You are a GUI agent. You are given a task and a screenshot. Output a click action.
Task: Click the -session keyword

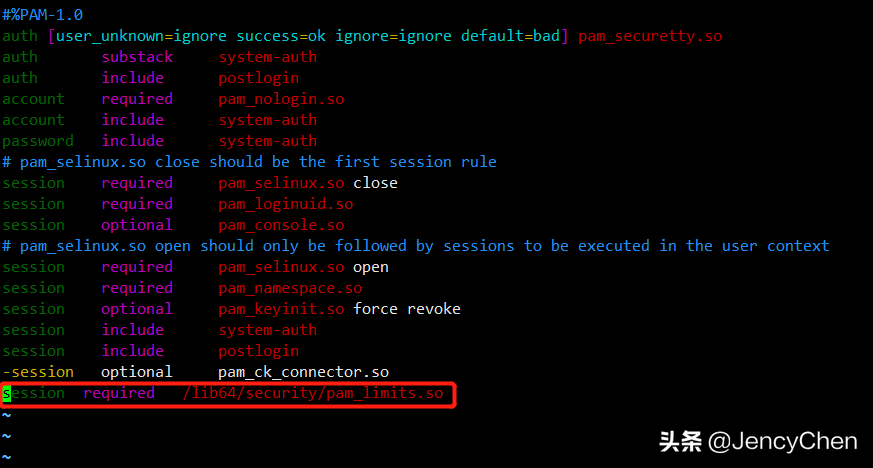coord(38,372)
